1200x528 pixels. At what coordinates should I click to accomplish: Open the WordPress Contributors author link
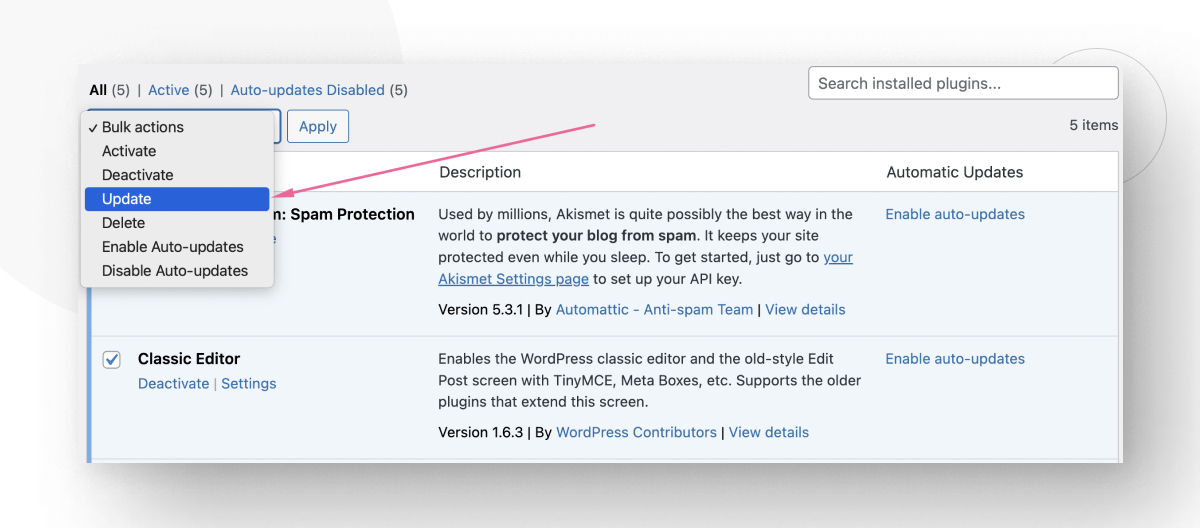[636, 433]
